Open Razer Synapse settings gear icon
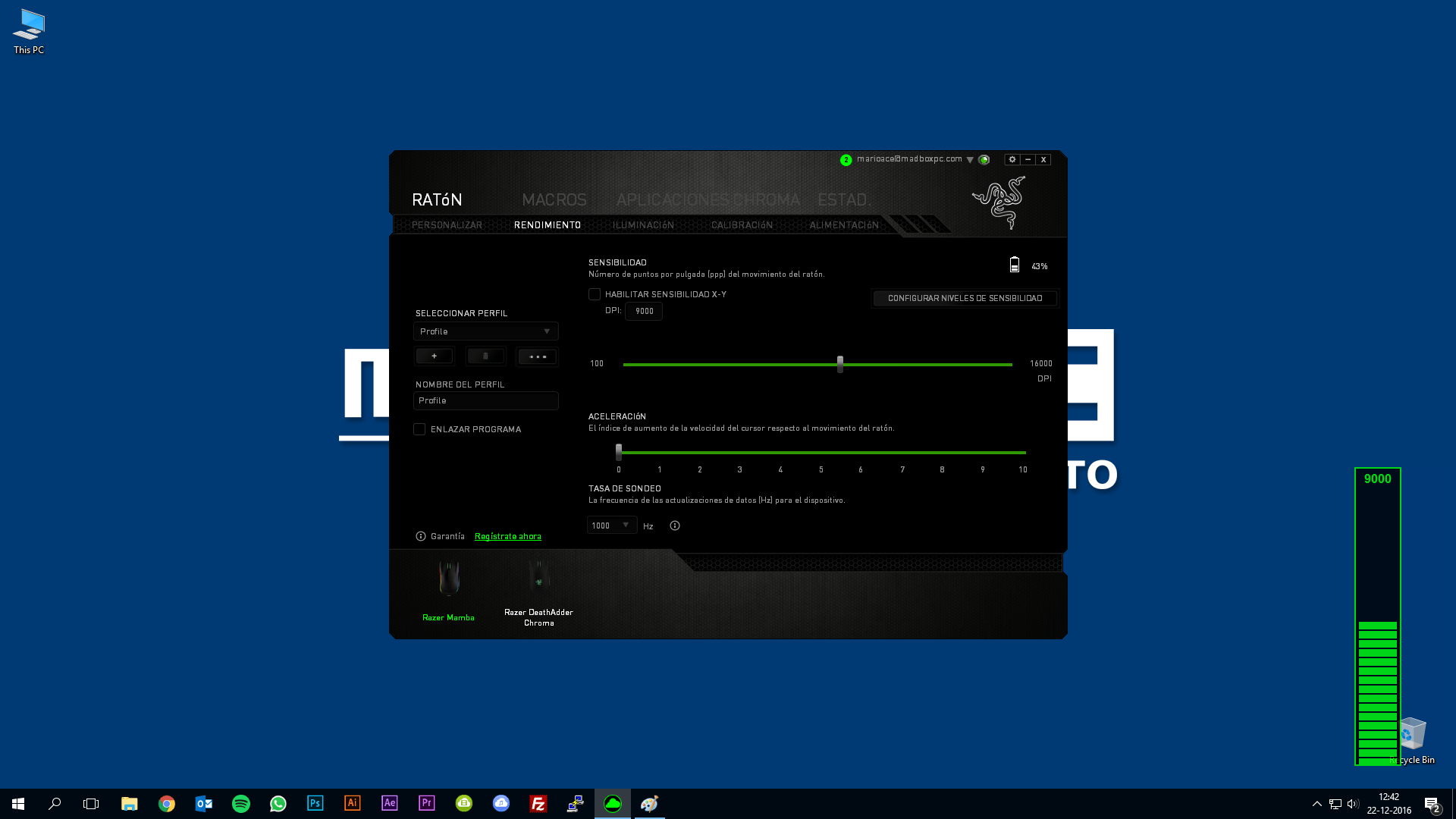The image size is (1456, 819). 1012,159
